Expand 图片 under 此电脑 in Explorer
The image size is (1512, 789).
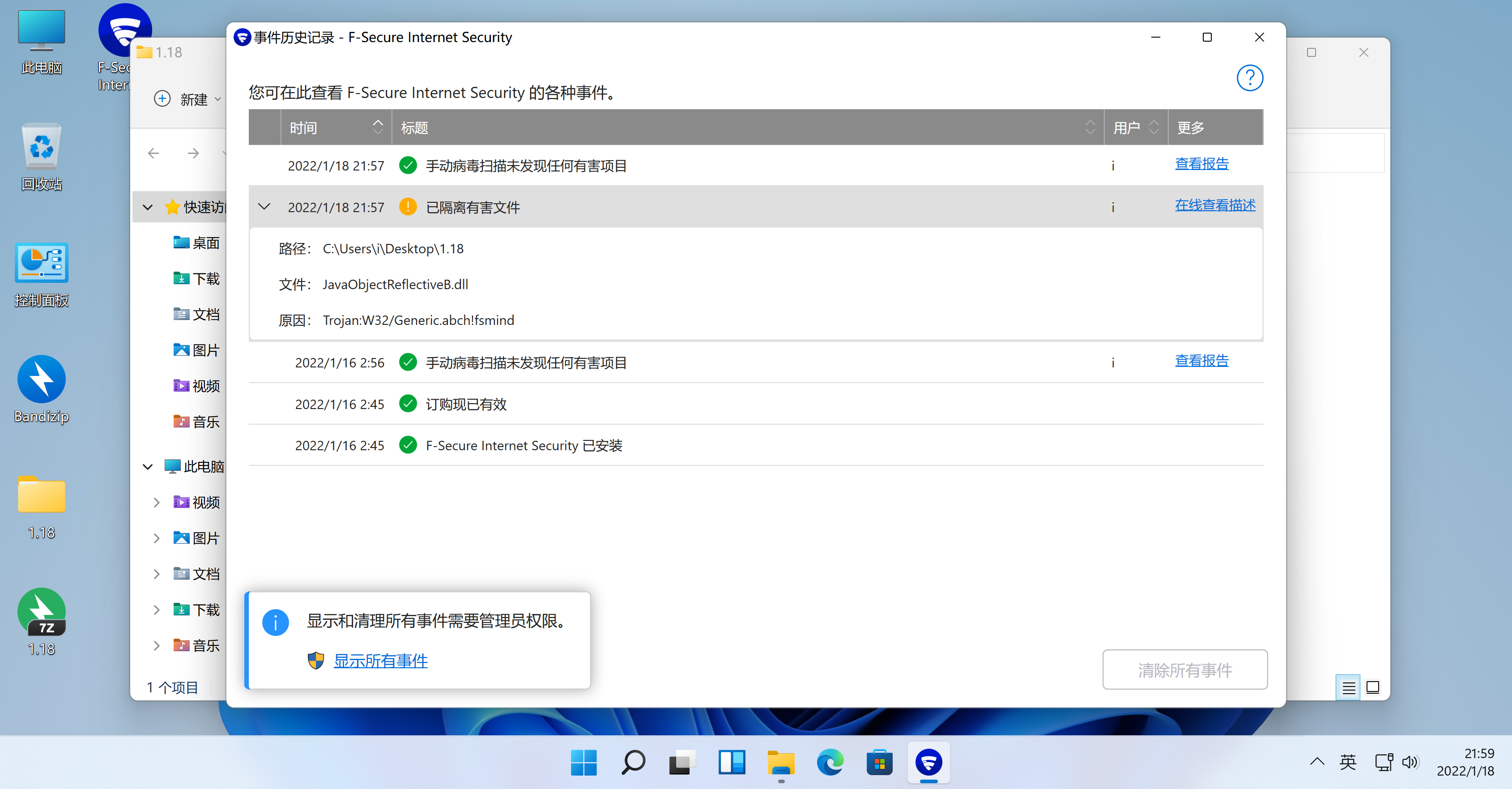tap(156, 538)
